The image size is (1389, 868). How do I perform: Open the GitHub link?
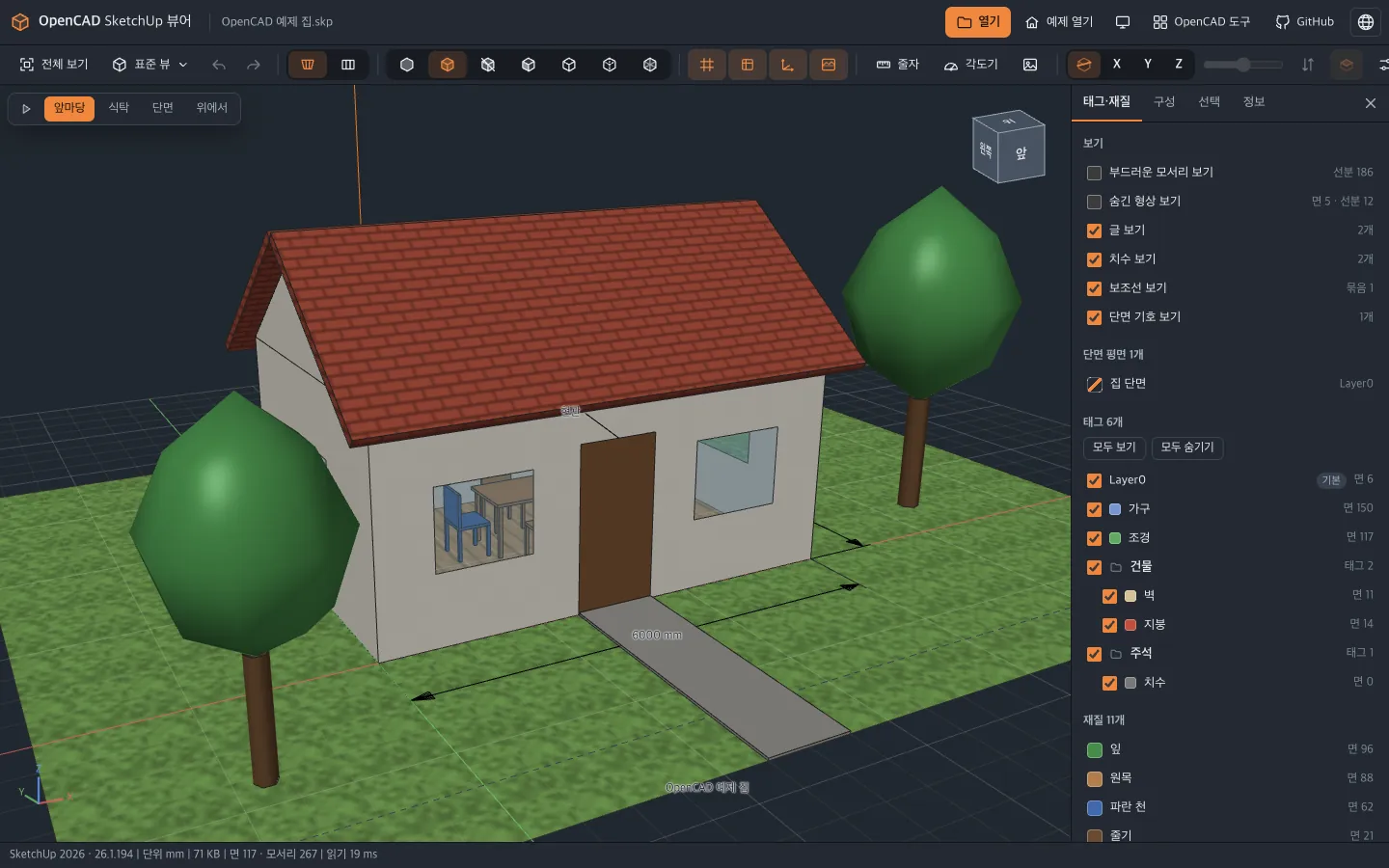tap(1304, 22)
